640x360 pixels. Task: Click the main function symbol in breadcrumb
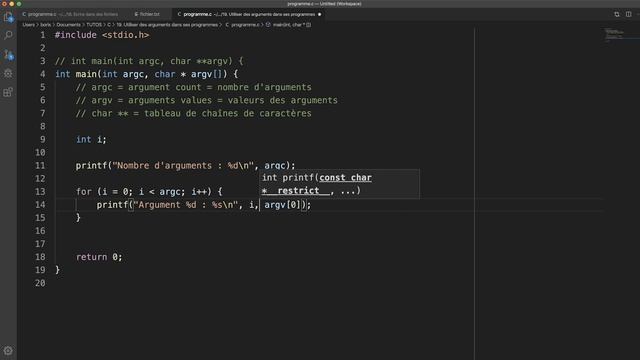(x=289, y=25)
